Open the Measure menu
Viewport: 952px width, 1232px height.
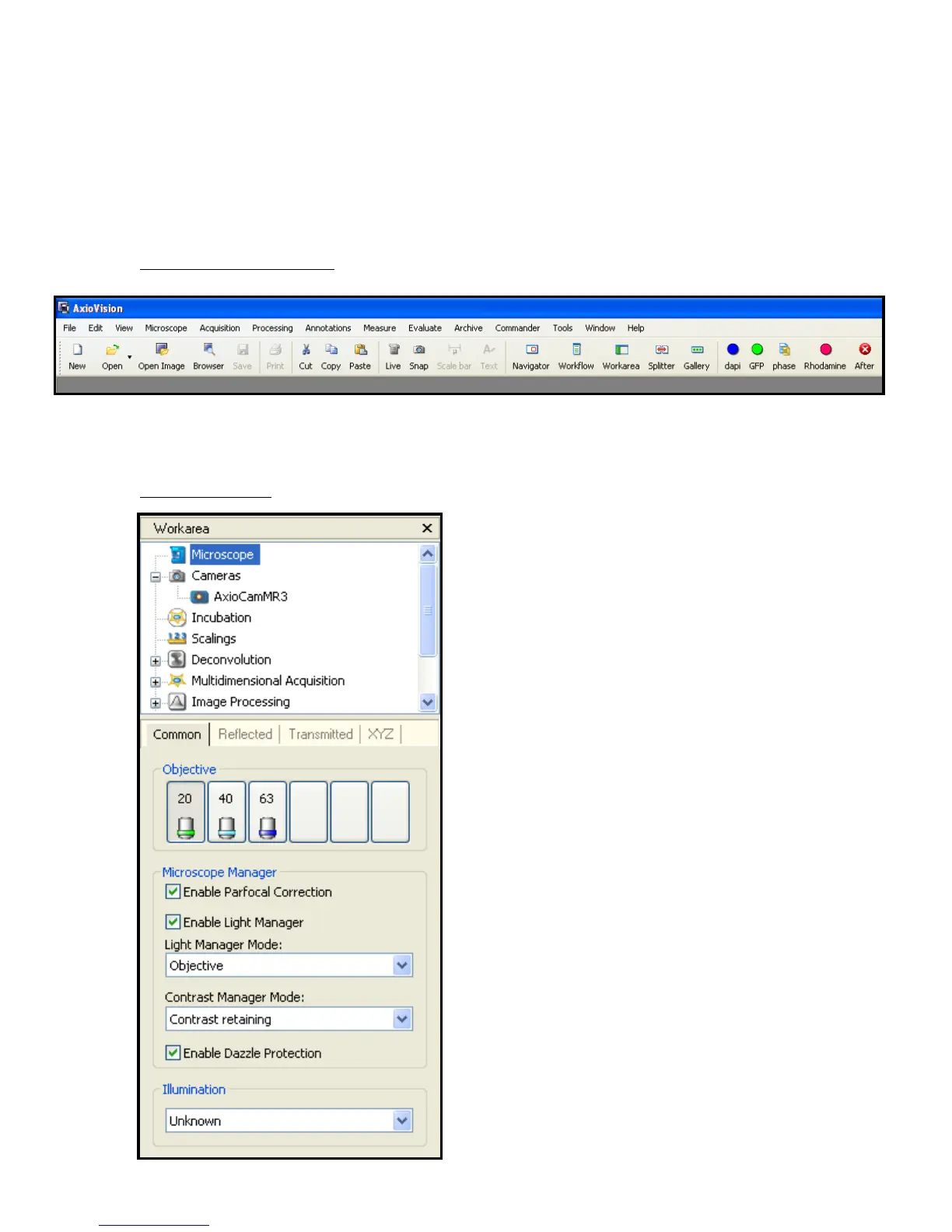(380, 328)
